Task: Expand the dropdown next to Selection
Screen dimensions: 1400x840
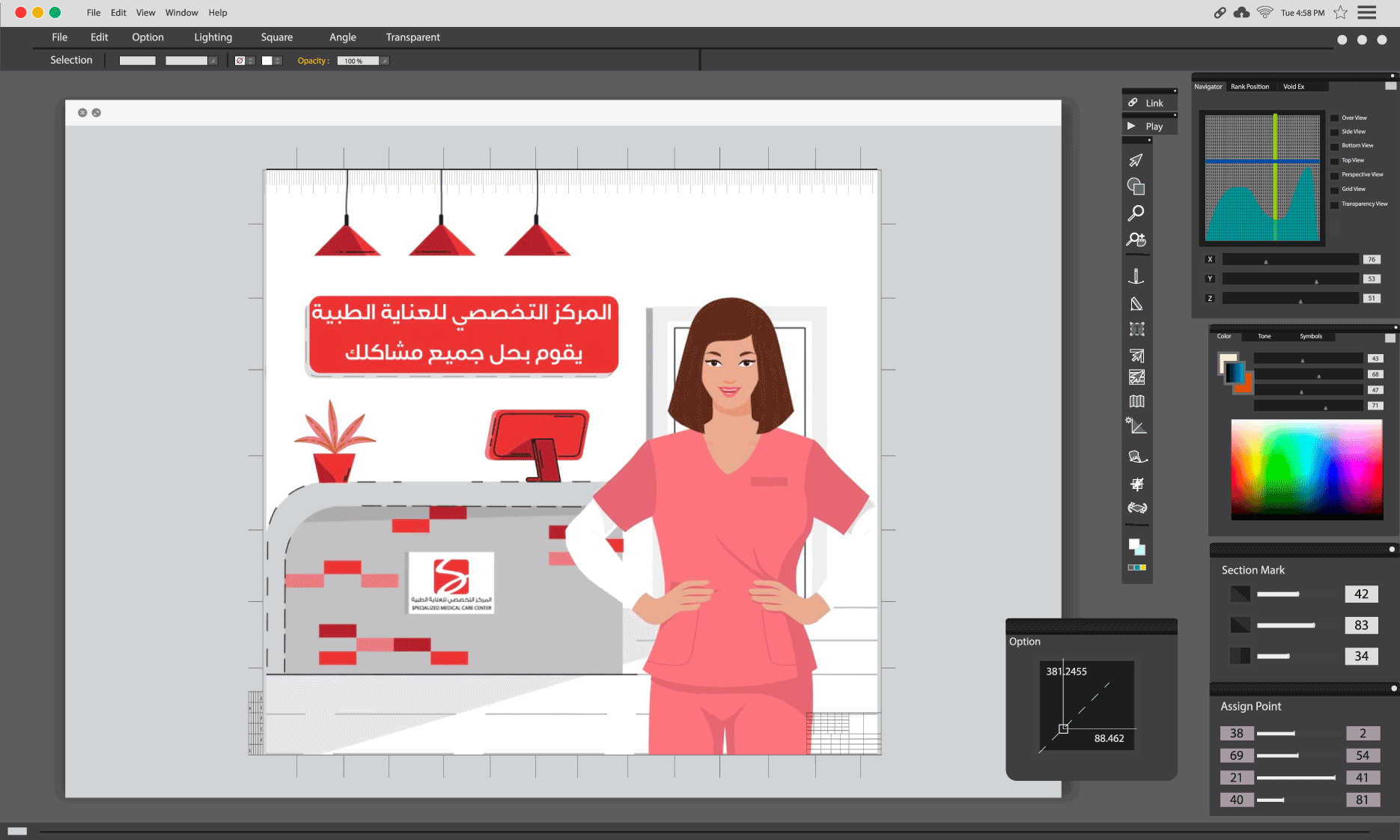Action: 213,61
